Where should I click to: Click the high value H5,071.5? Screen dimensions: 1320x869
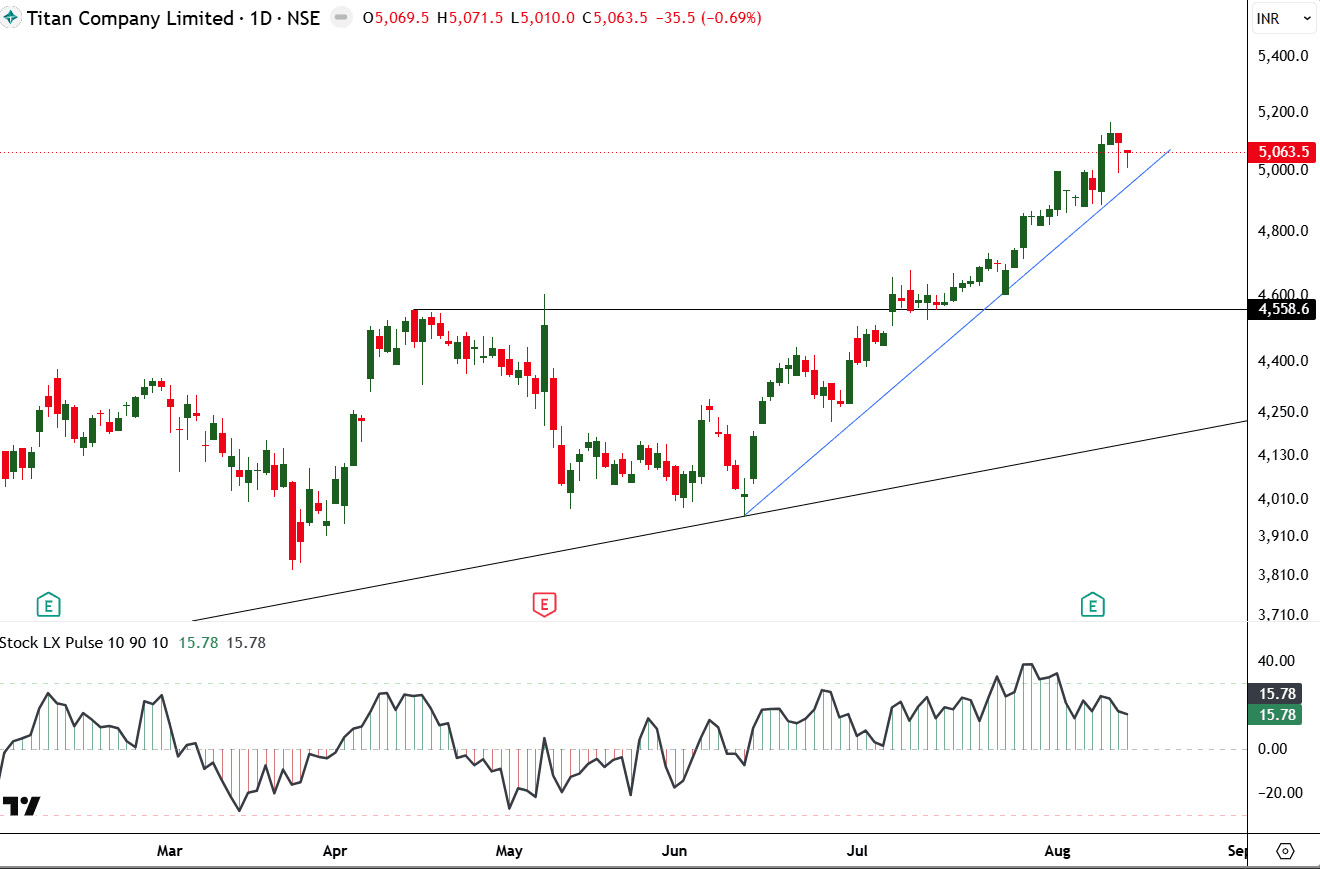(469, 18)
